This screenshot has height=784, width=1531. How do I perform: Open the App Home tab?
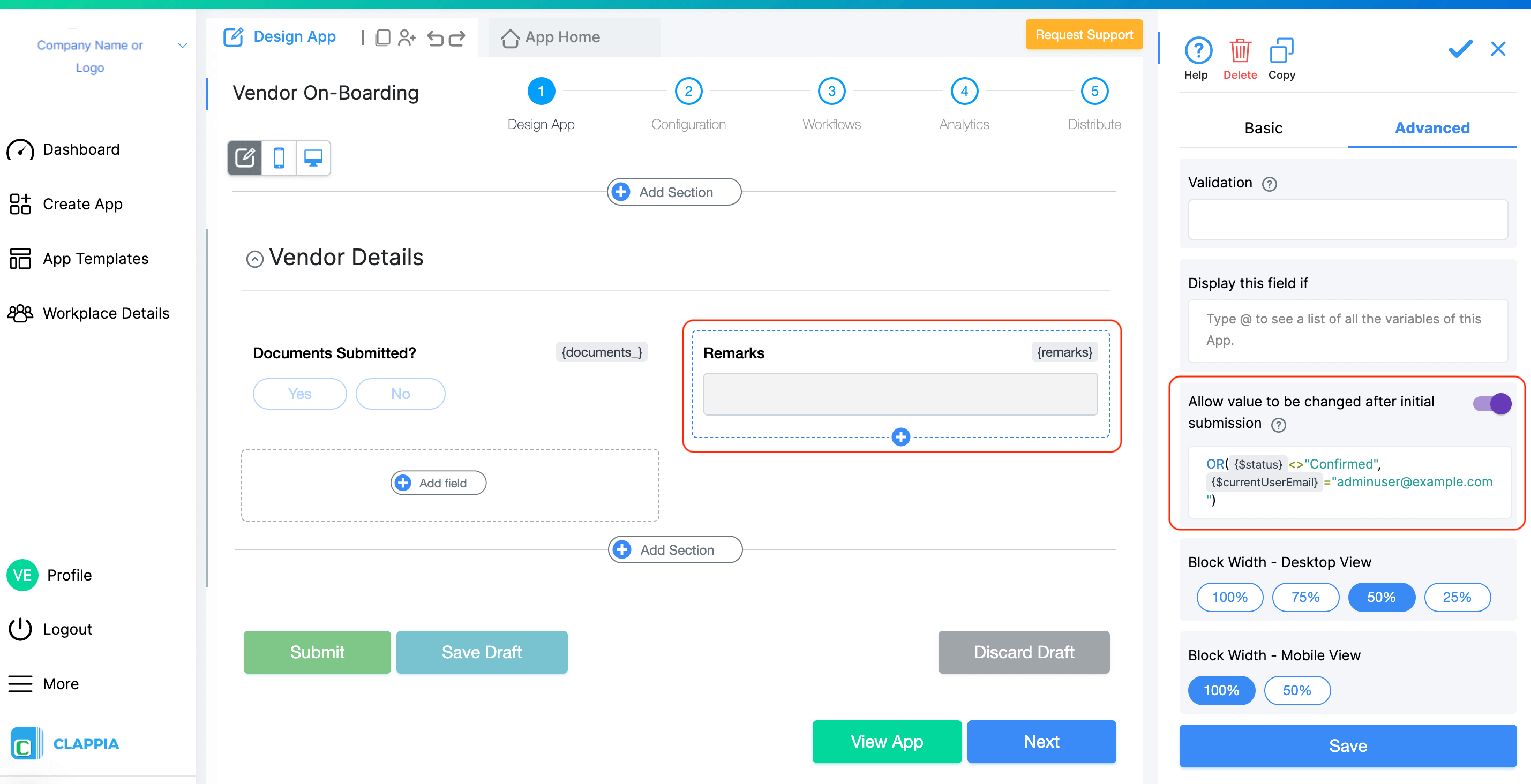(x=561, y=37)
